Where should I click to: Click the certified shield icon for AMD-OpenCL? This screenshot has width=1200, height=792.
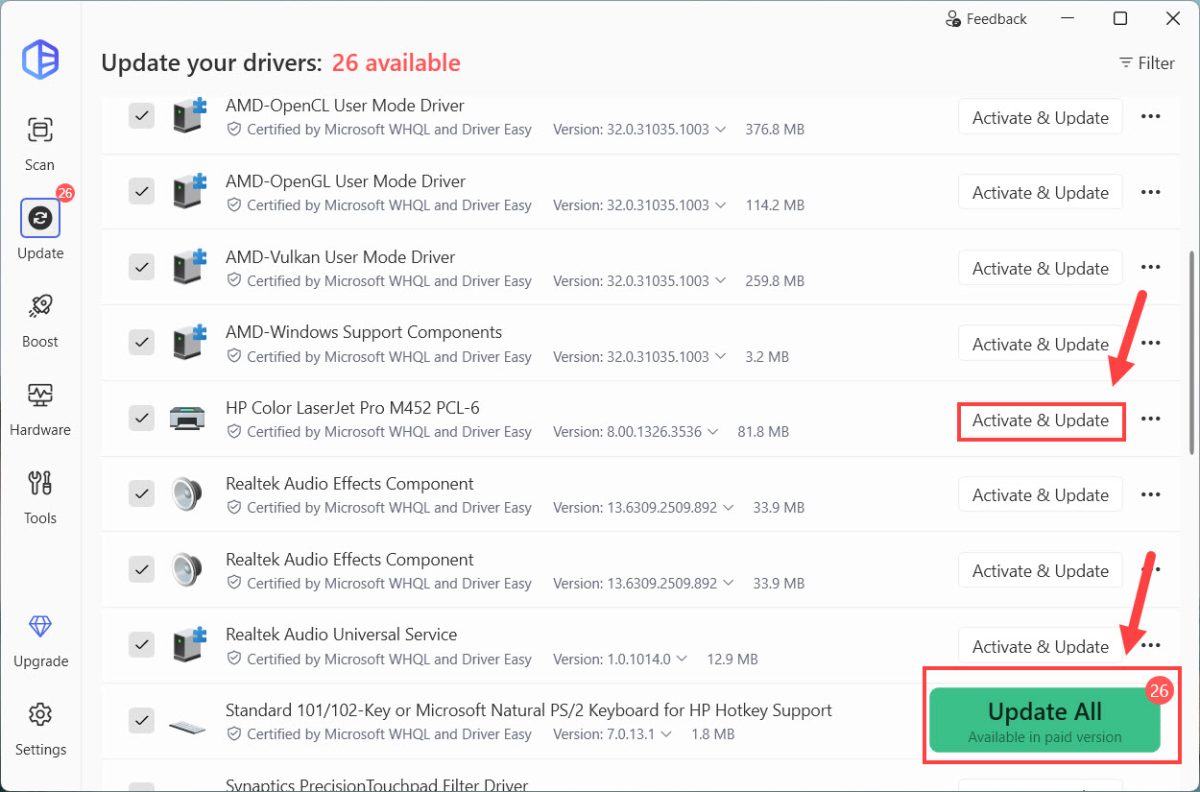(235, 130)
